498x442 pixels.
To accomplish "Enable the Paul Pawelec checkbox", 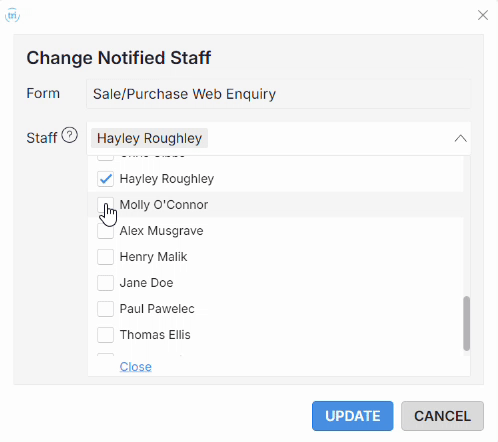I will [x=105, y=309].
